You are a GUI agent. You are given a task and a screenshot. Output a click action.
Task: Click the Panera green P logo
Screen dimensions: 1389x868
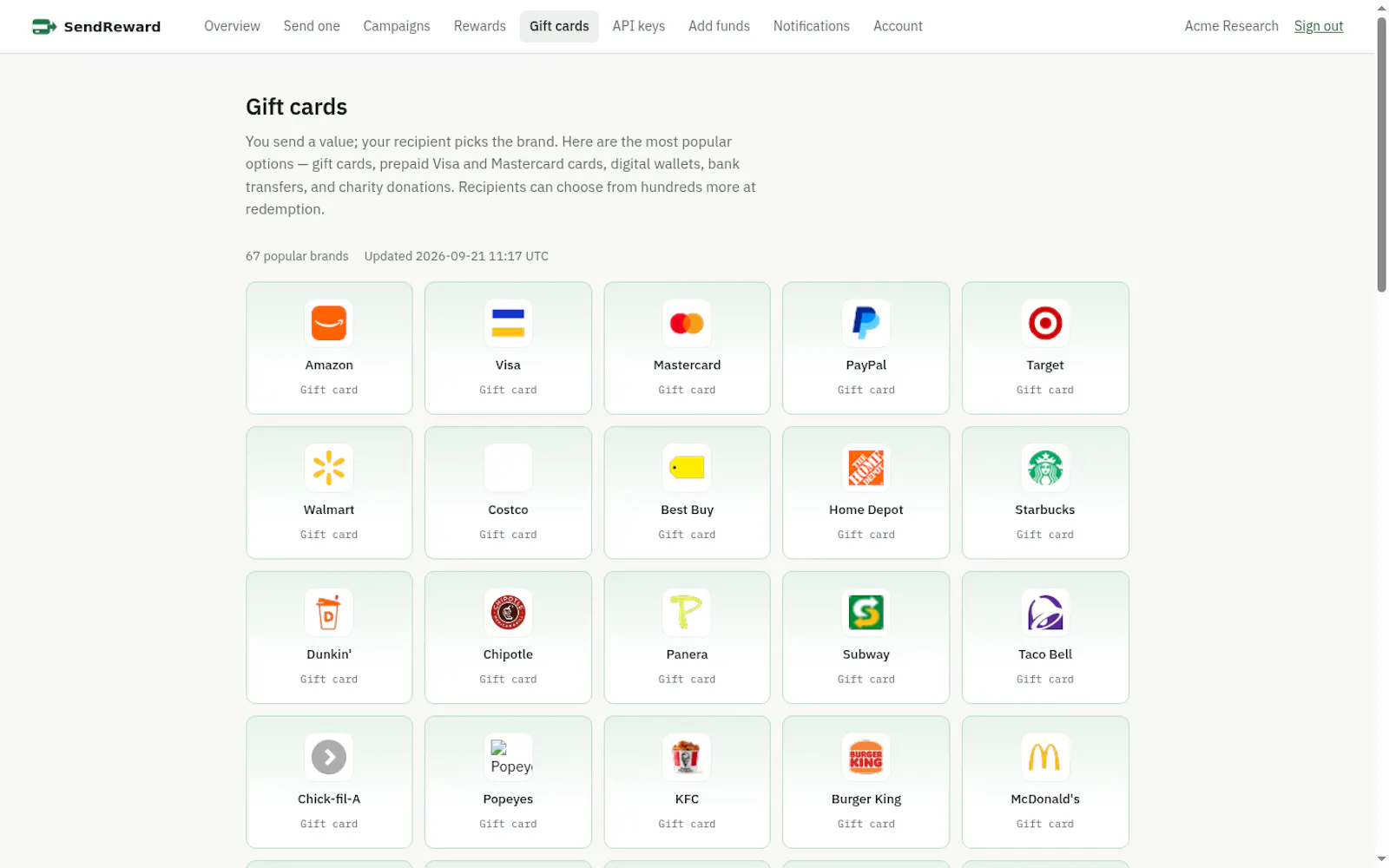(x=687, y=613)
